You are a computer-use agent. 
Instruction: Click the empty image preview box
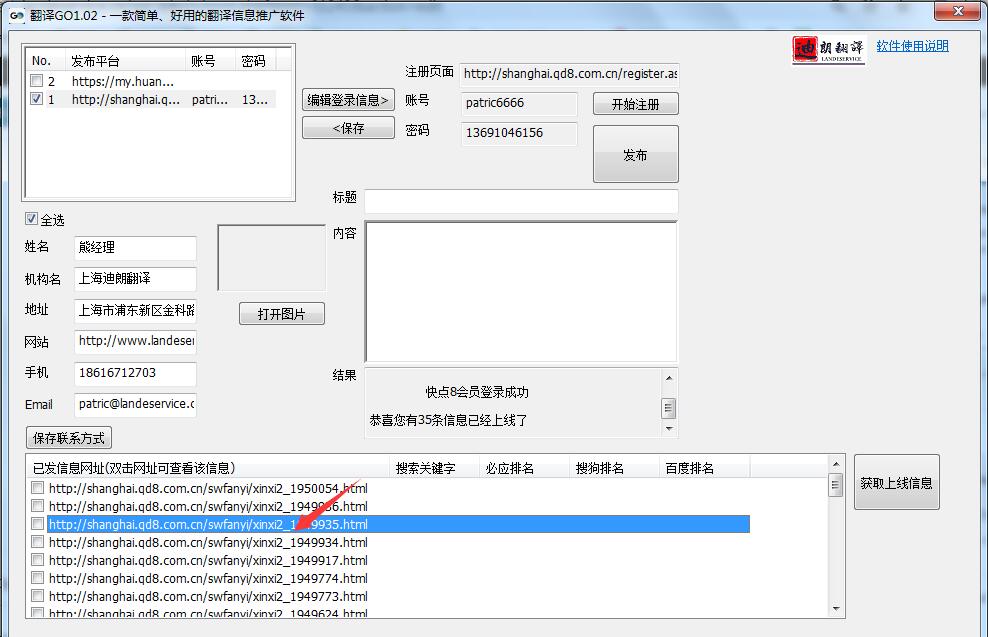click(x=272, y=258)
